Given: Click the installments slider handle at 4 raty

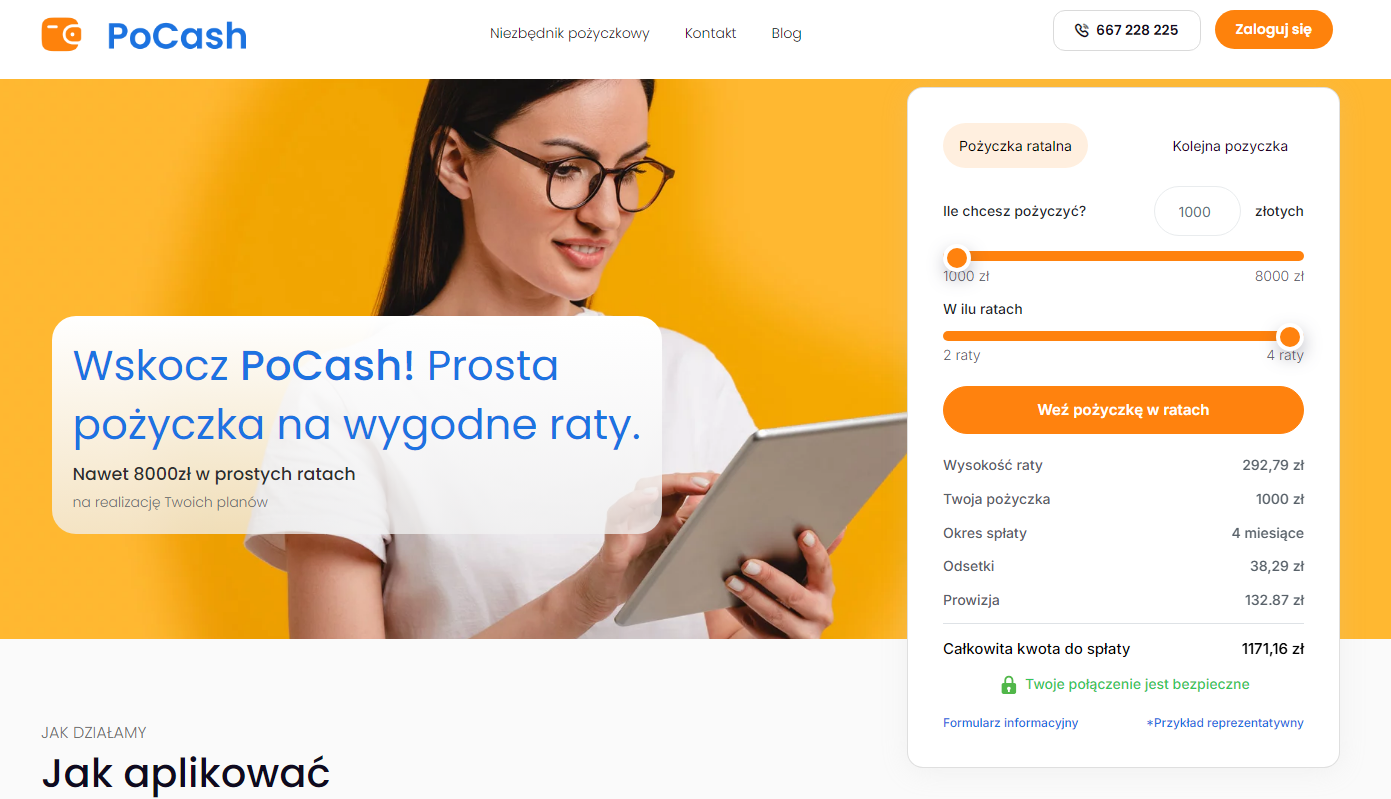Looking at the screenshot, I should pos(1290,337).
